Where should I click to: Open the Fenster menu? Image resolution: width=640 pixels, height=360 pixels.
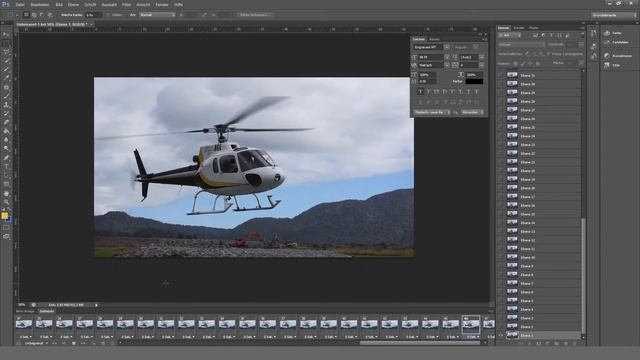point(162,4)
